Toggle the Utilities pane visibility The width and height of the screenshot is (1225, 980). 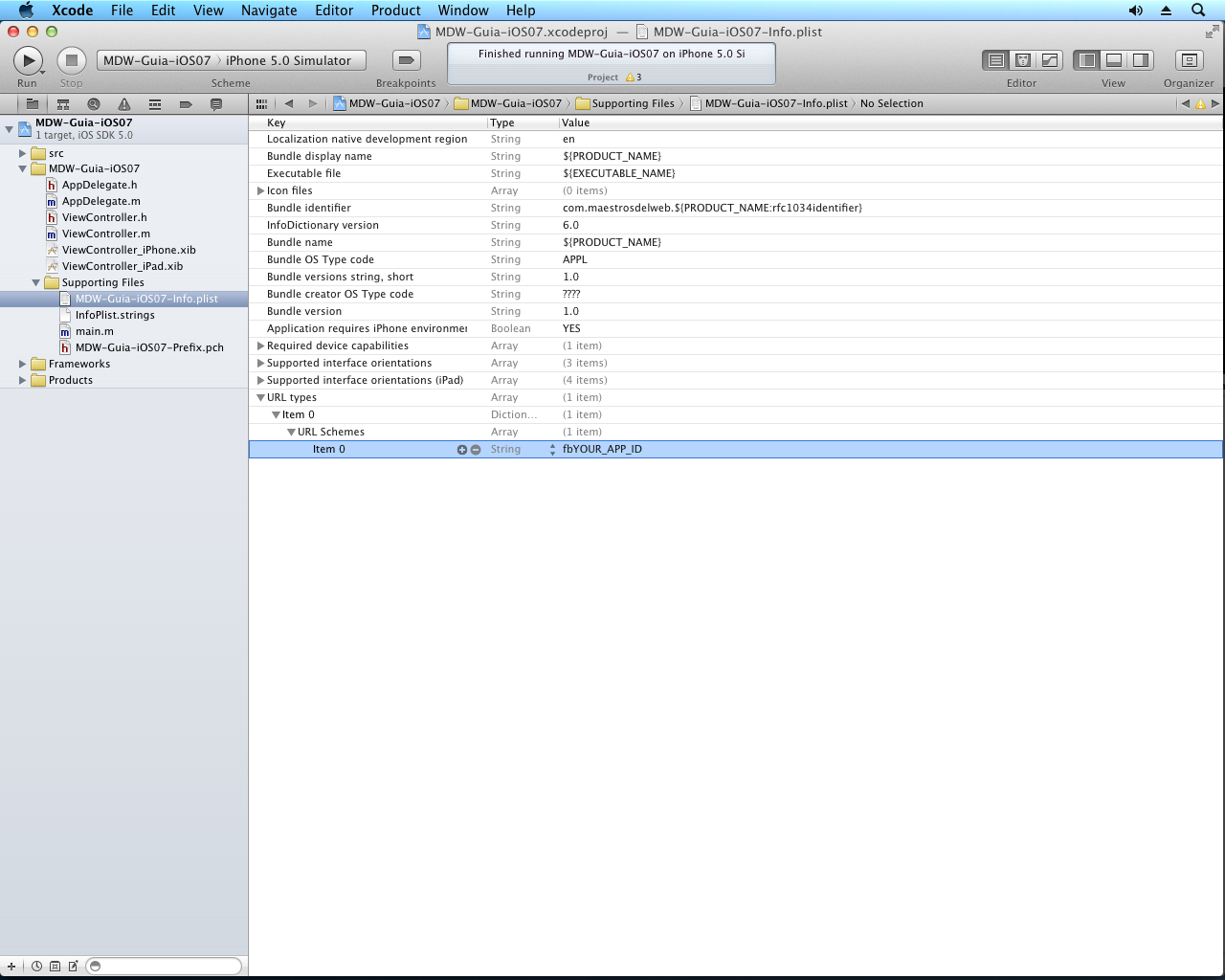[x=1140, y=60]
